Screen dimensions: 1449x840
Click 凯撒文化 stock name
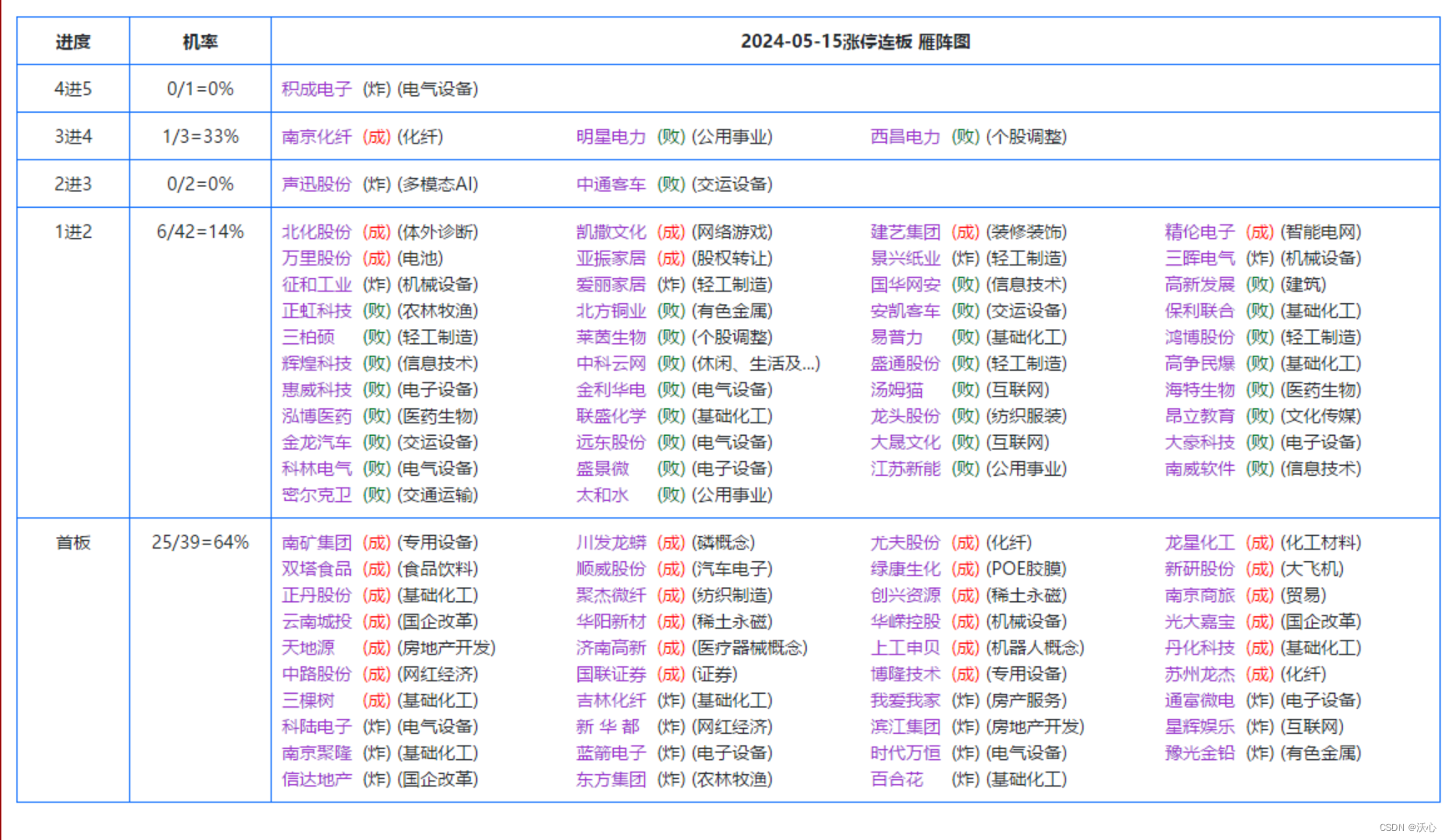pyautogui.click(x=611, y=231)
